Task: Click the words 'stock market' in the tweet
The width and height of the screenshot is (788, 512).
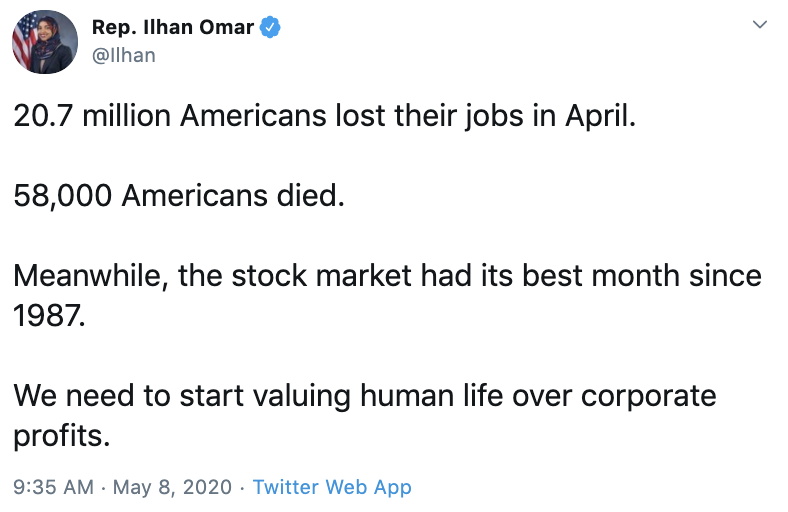Action: [x=322, y=276]
